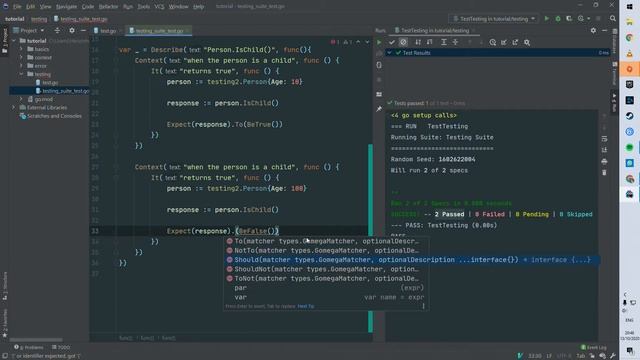Sort test results alphabetically

pos(418,42)
